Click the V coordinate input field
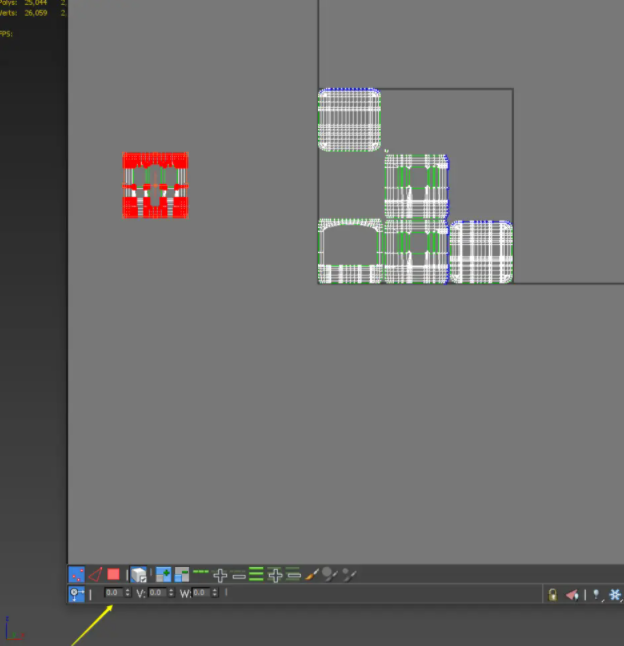Viewport: 624px width, 646px height. (157, 593)
